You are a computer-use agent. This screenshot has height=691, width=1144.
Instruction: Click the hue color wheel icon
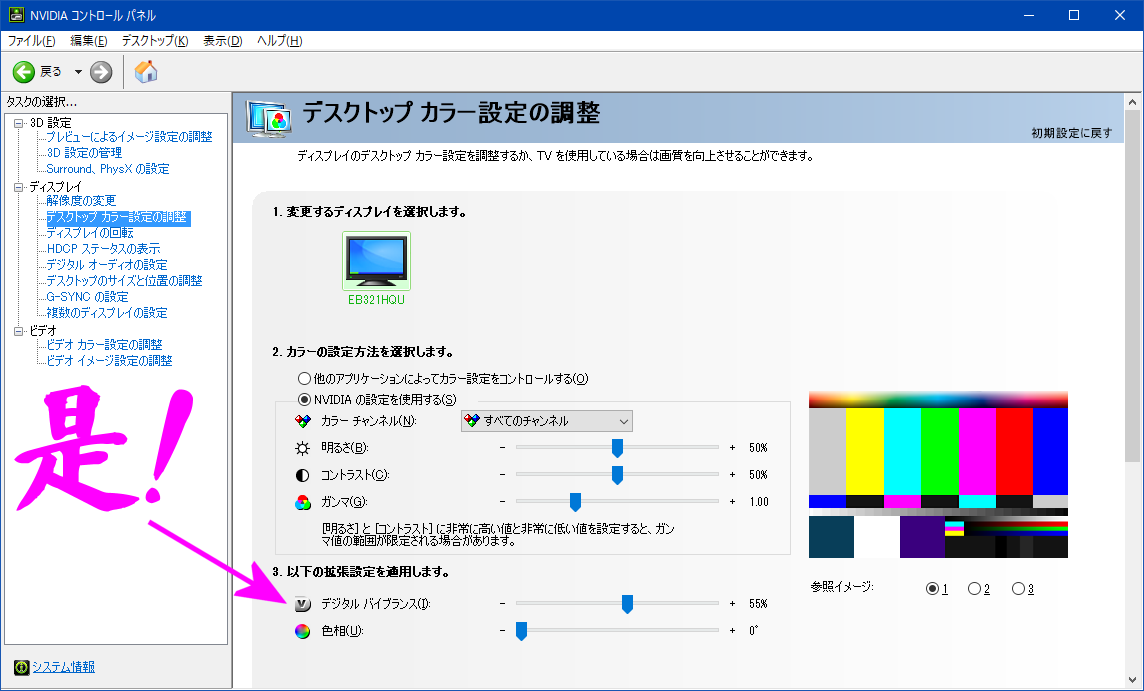[x=302, y=631]
